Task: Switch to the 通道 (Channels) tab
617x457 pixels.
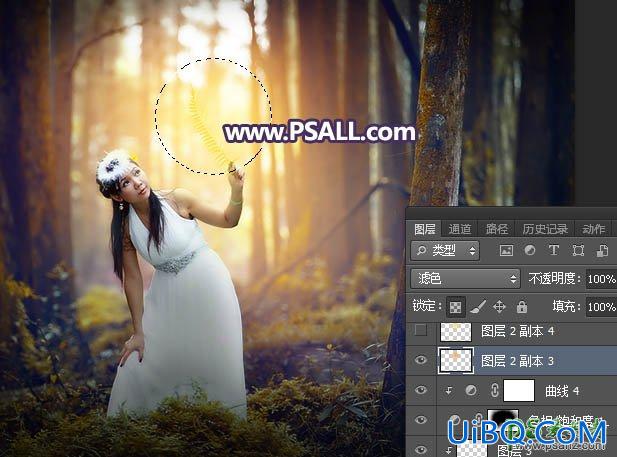Action: pyautogui.click(x=459, y=229)
